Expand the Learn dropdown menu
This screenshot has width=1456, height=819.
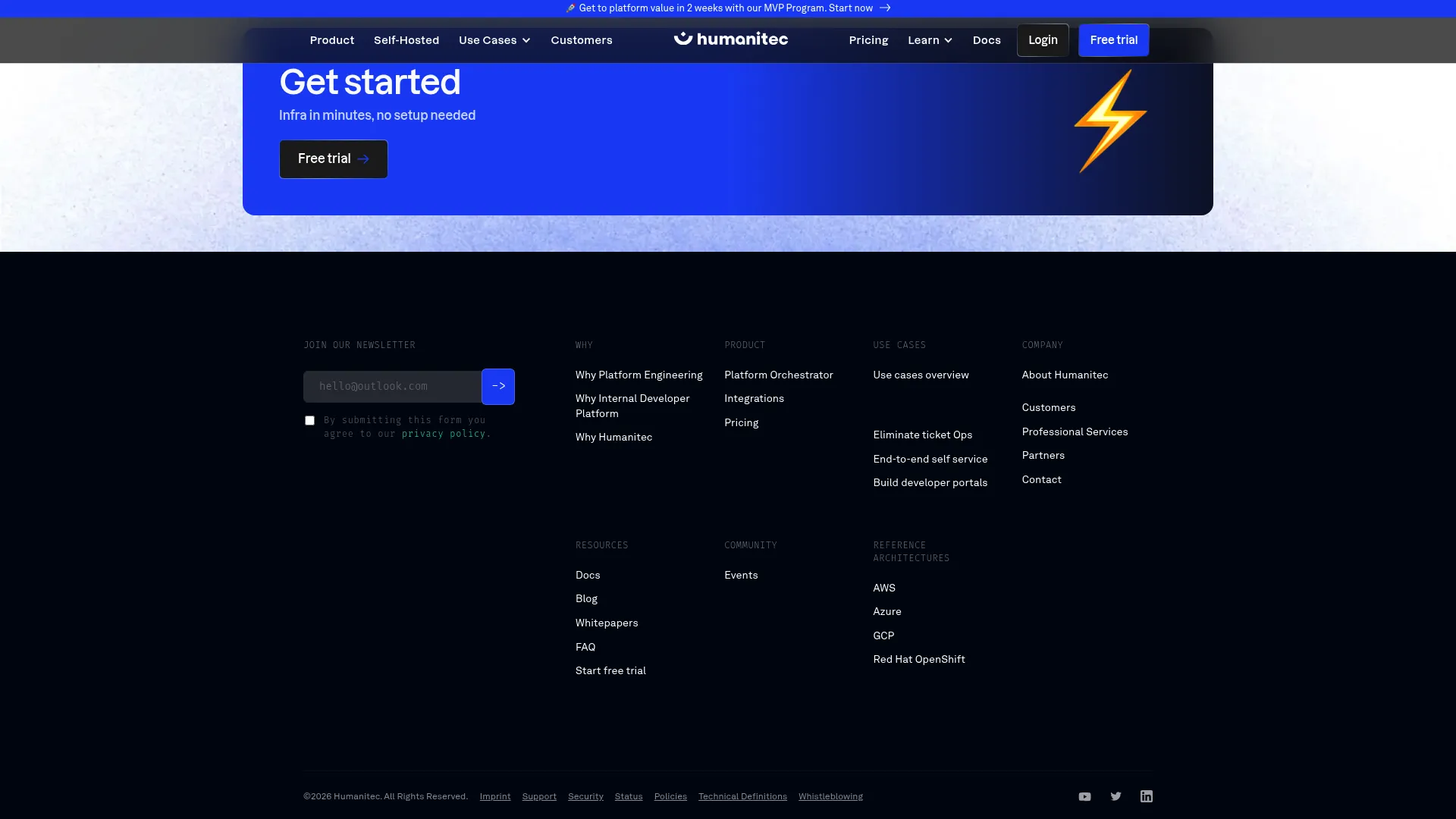tap(930, 40)
